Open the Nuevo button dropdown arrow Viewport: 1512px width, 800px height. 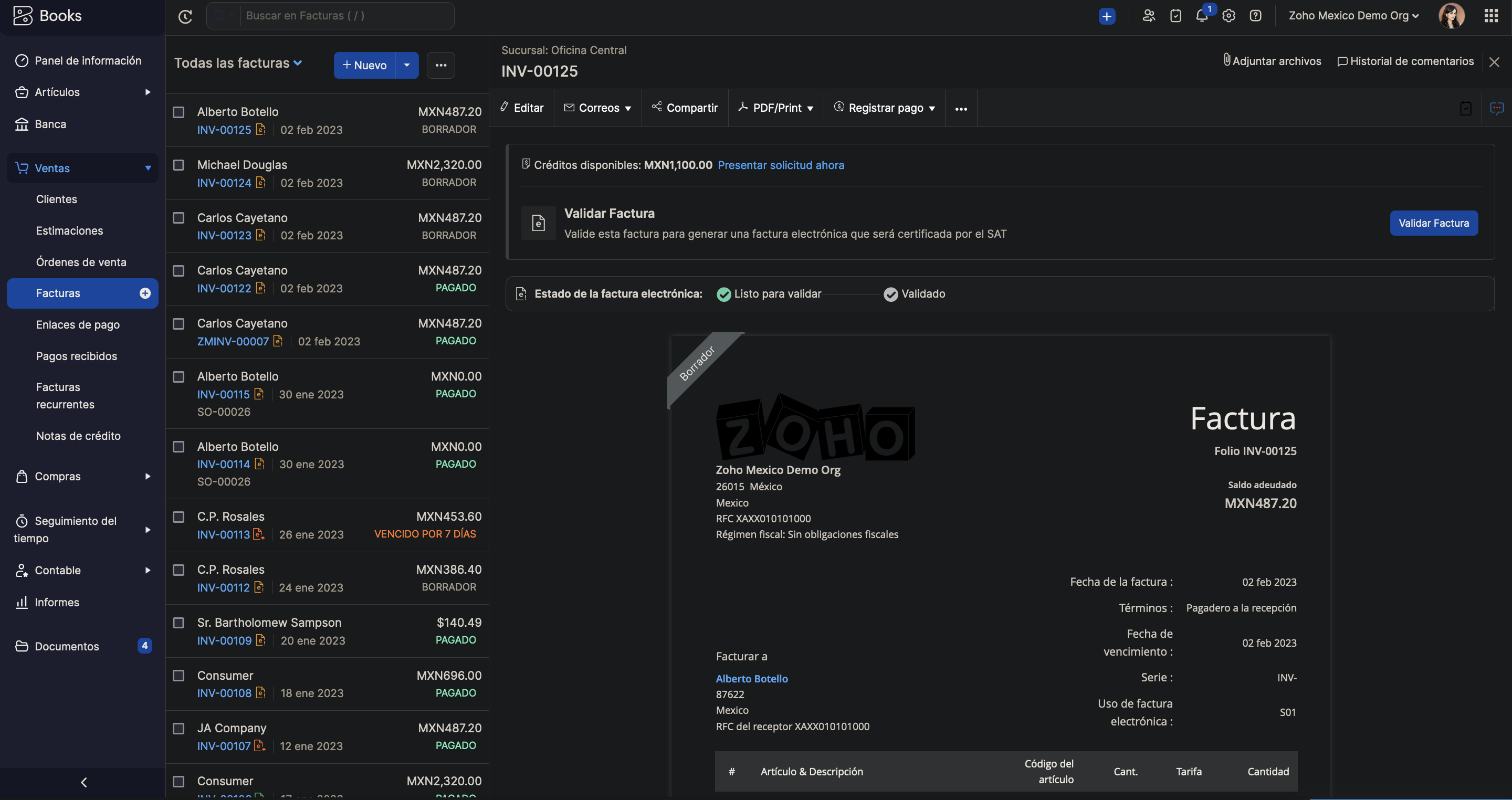(407, 65)
